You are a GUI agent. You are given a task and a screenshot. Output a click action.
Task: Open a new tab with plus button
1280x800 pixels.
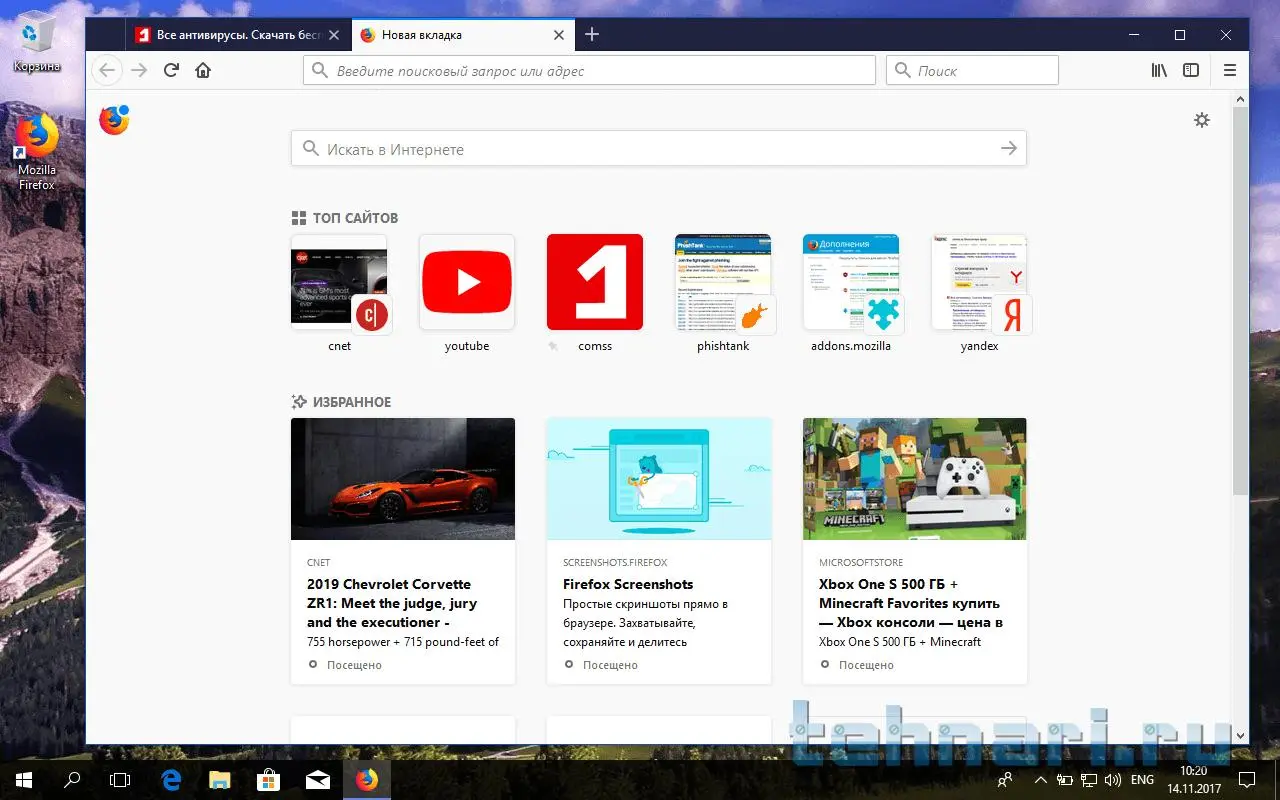(x=592, y=34)
